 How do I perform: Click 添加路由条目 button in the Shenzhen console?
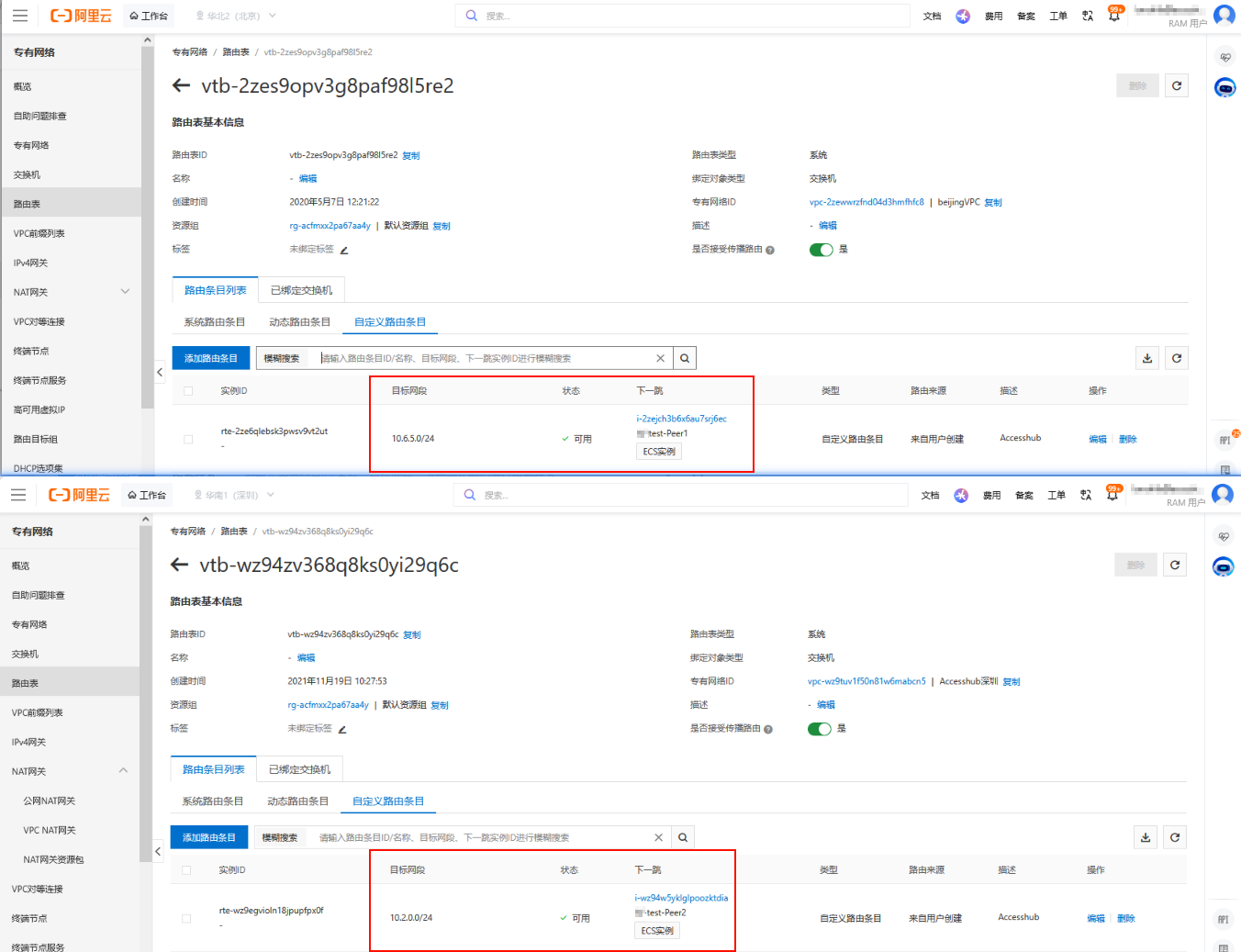point(208,837)
